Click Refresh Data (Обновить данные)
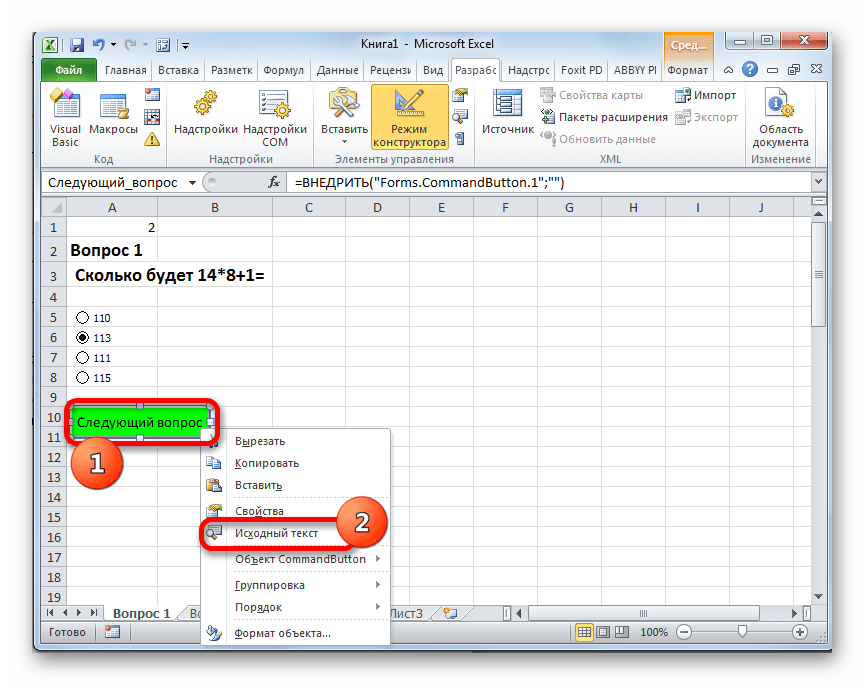This screenshot has width=864, height=685. (598, 139)
